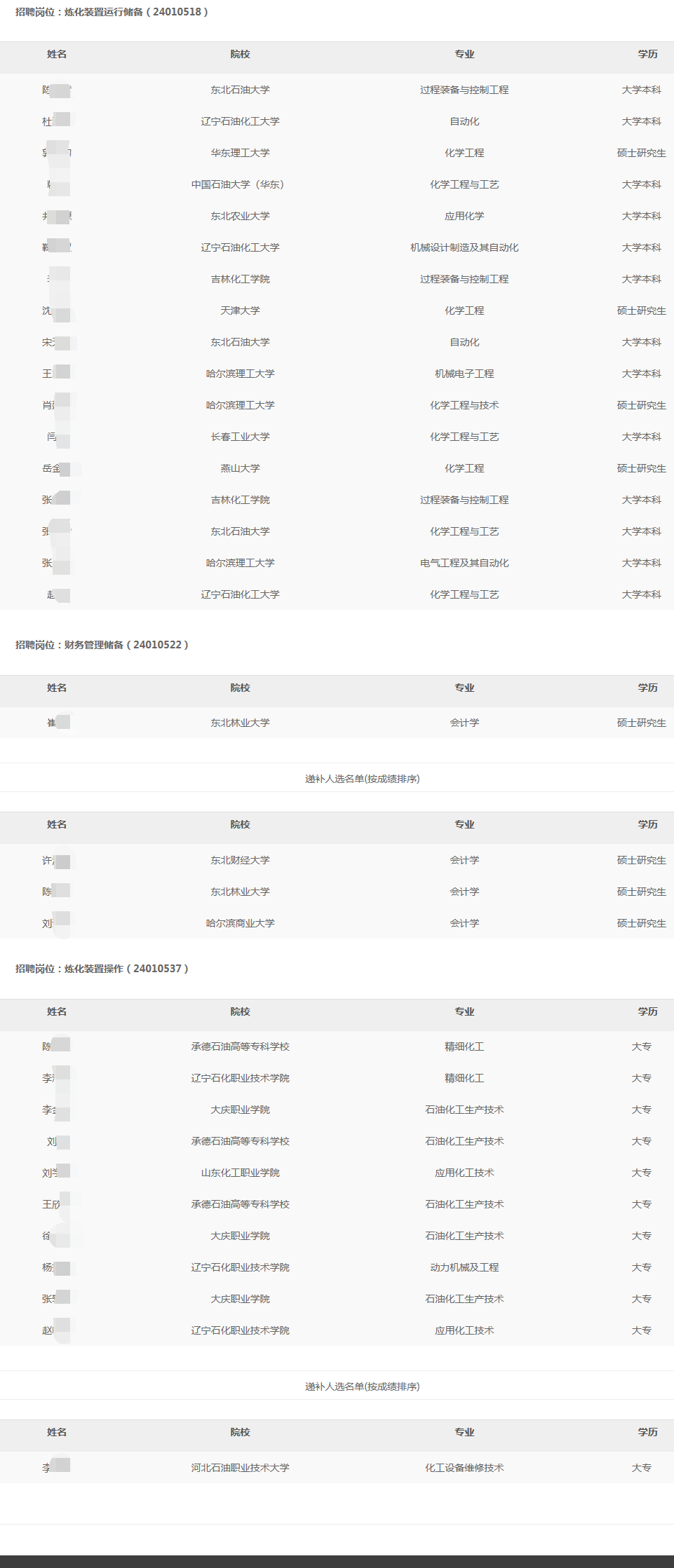The height and width of the screenshot is (1568, 674).
Task: Click the 燕山大学 school entry
Action: (240, 468)
